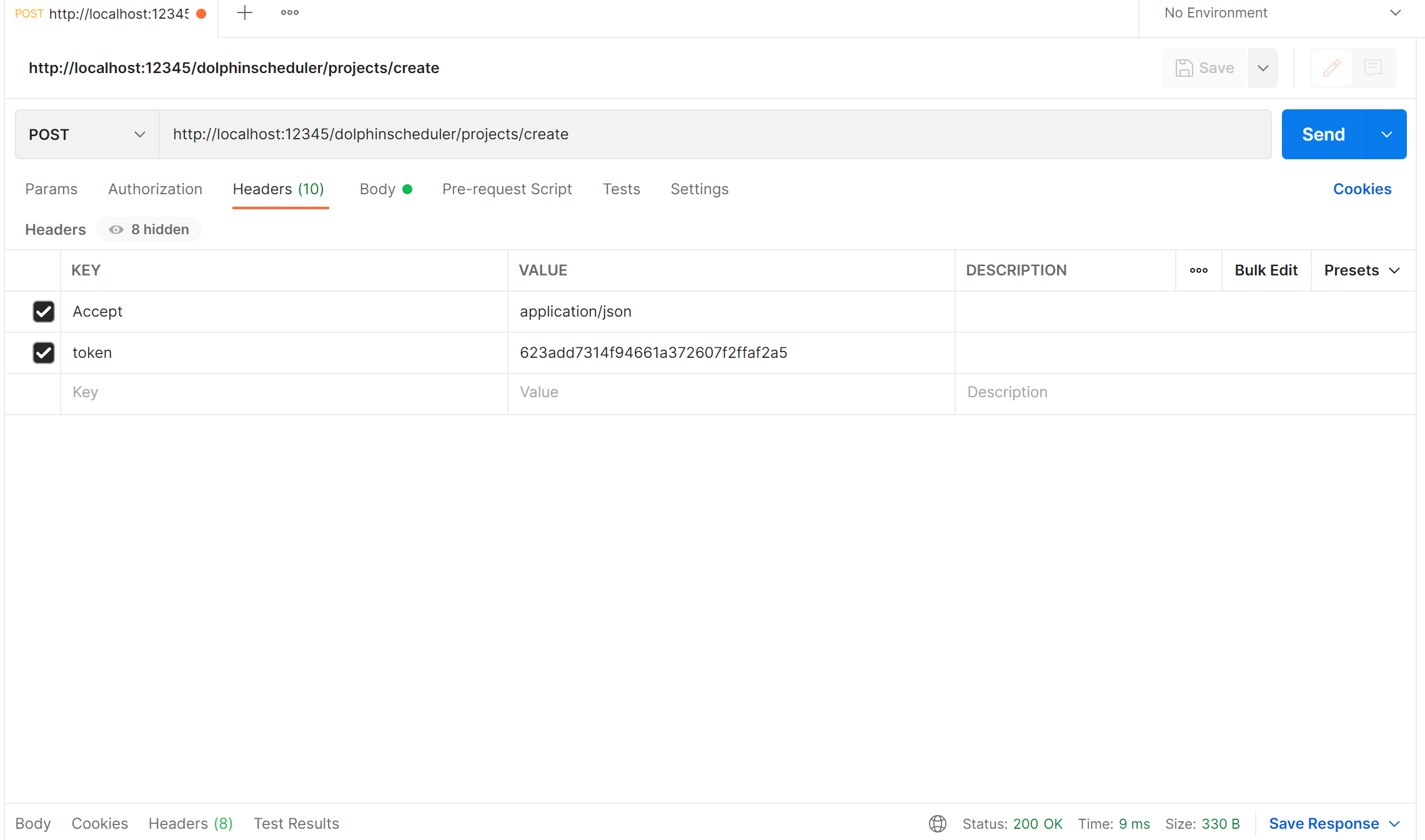This screenshot has height=840, width=1425.
Task: Click the globe icon in the status bar
Action: click(938, 824)
